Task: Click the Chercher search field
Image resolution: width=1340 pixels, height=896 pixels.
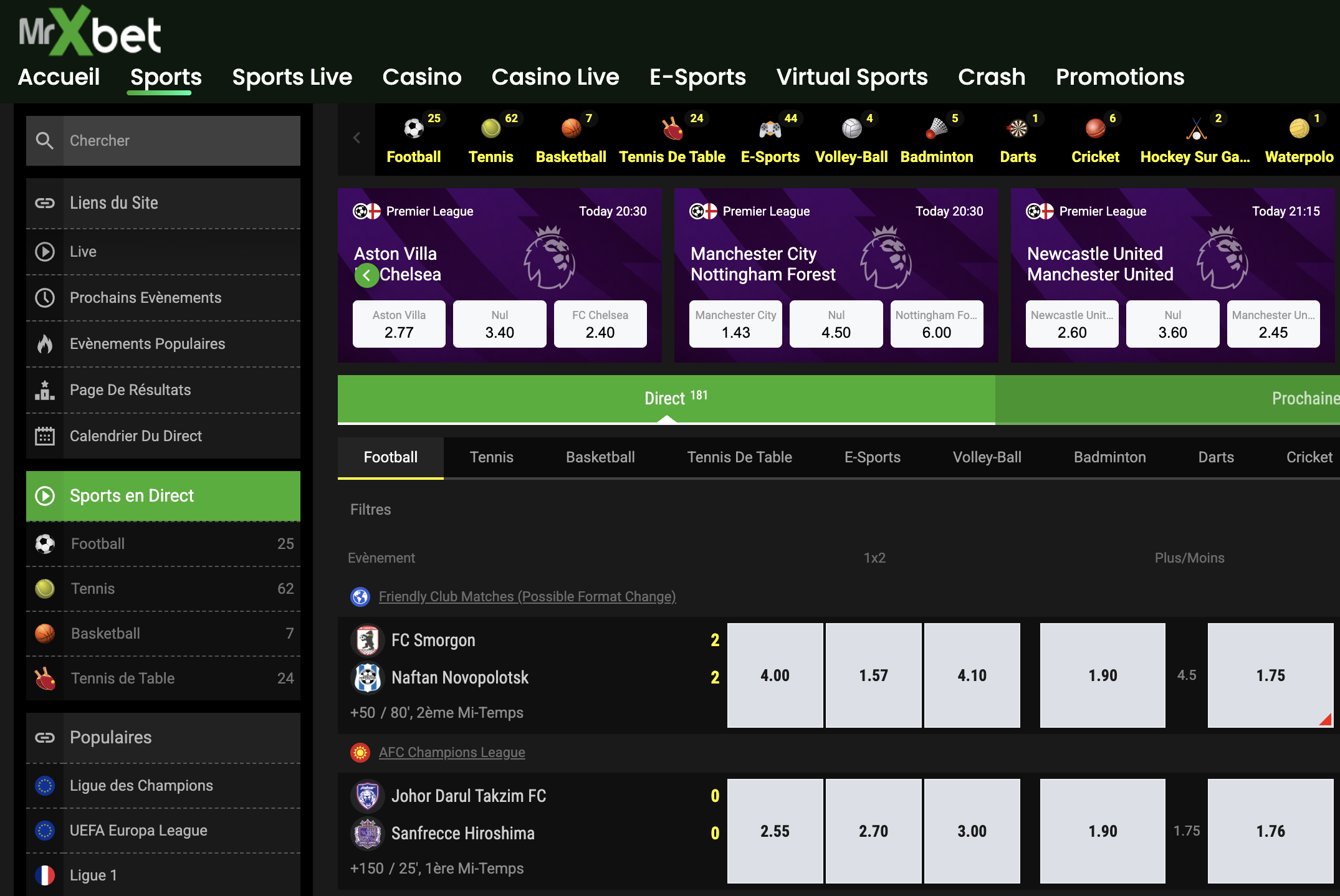Action: pyautogui.click(x=181, y=141)
